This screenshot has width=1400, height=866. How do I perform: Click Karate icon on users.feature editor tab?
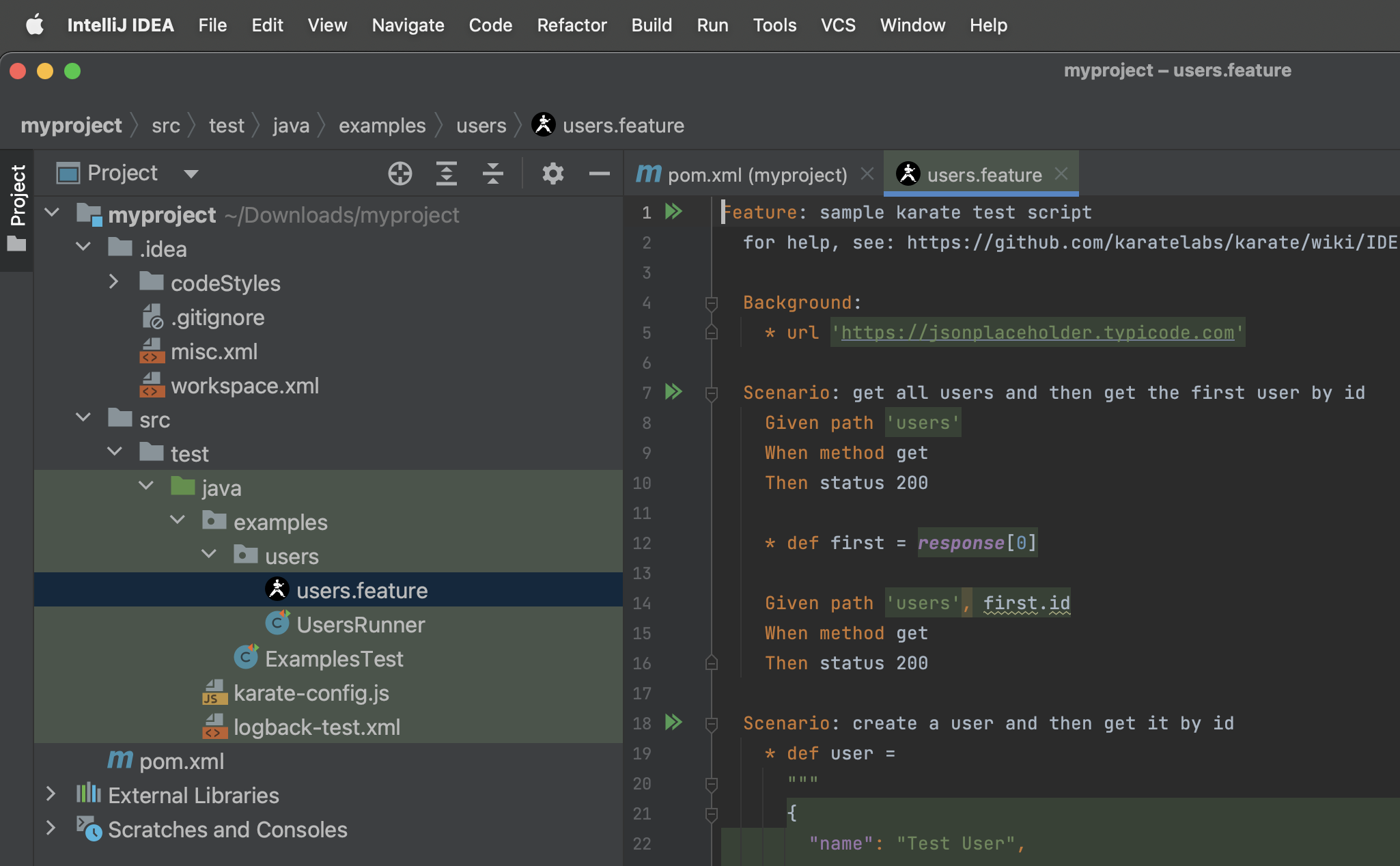tap(908, 174)
